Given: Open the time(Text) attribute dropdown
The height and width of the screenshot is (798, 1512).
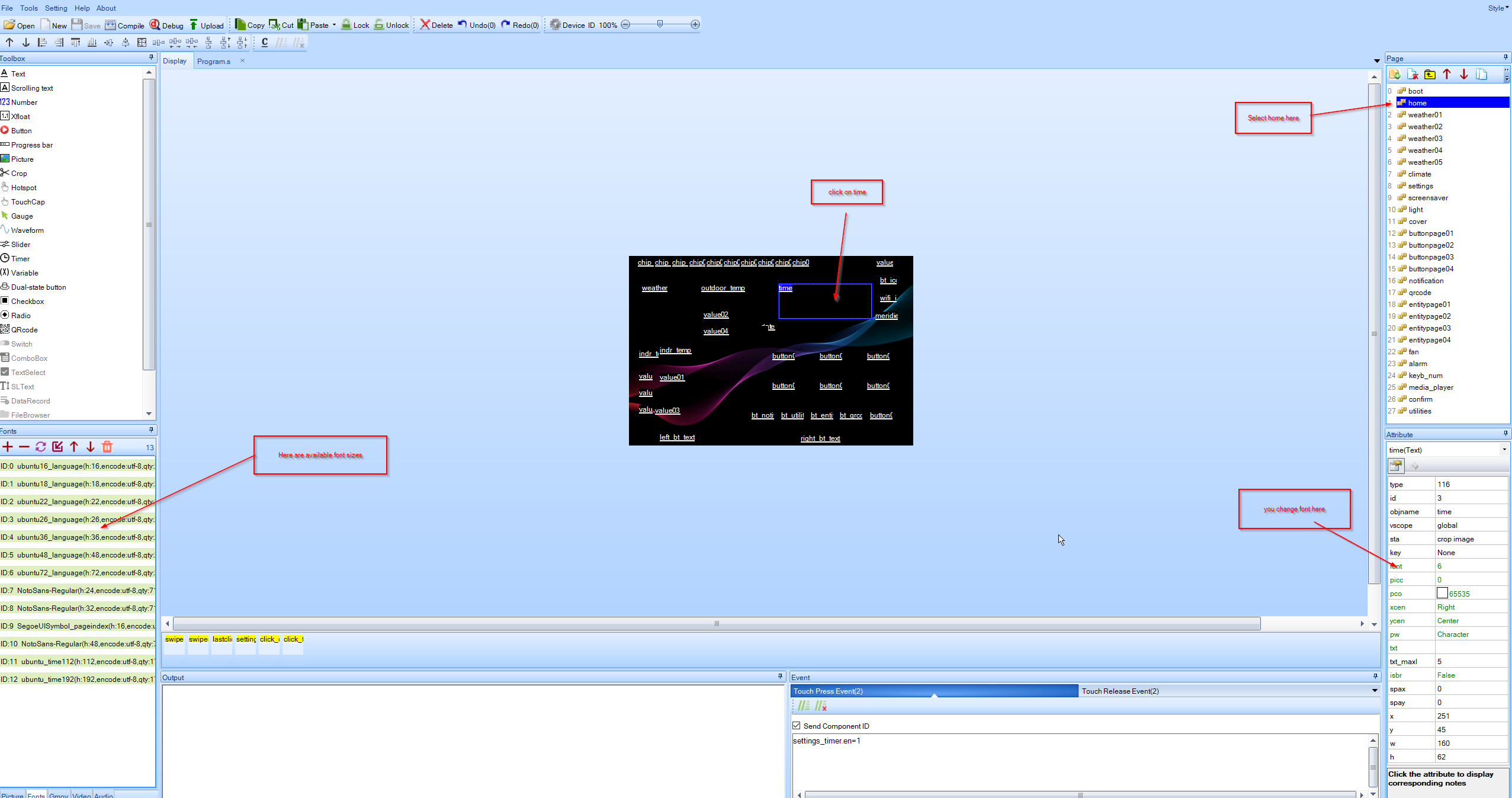Looking at the screenshot, I should click(x=1504, y=450).
